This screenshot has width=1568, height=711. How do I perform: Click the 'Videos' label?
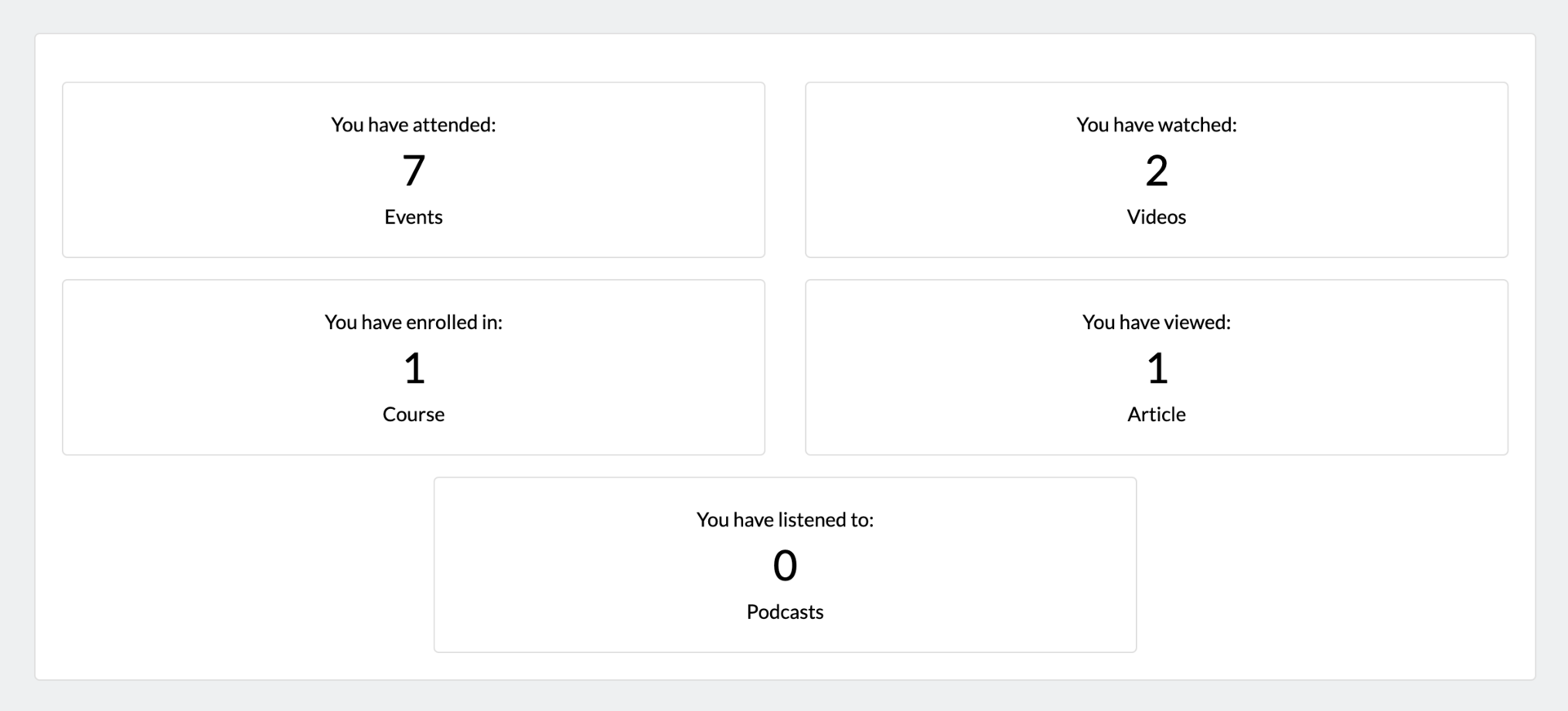pos(1156,216)
